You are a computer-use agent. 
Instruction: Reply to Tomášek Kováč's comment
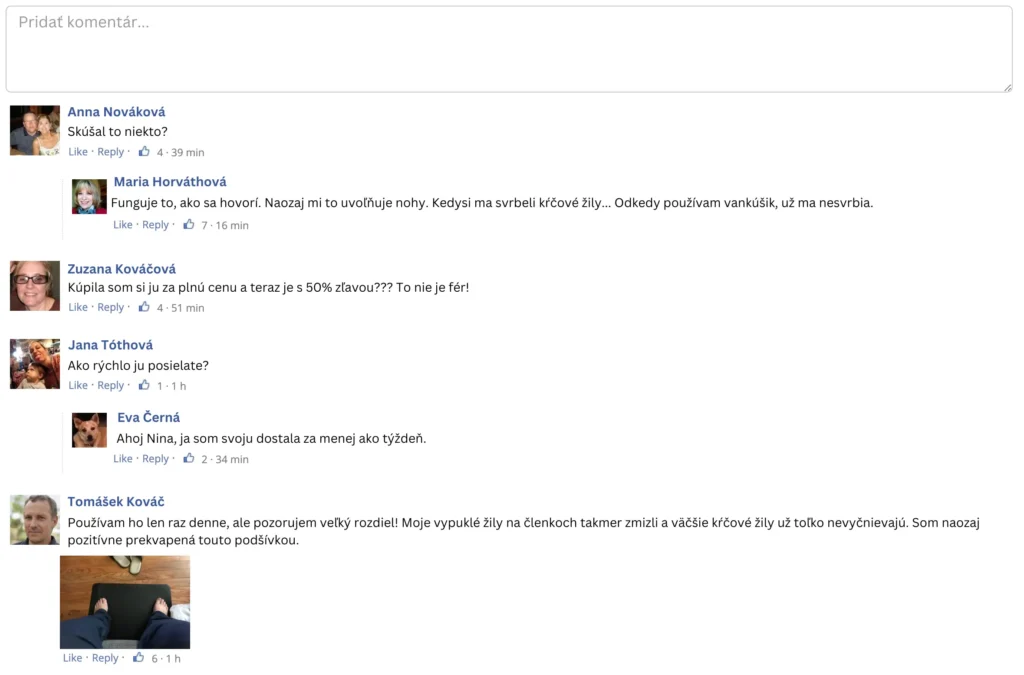[105, 658]
